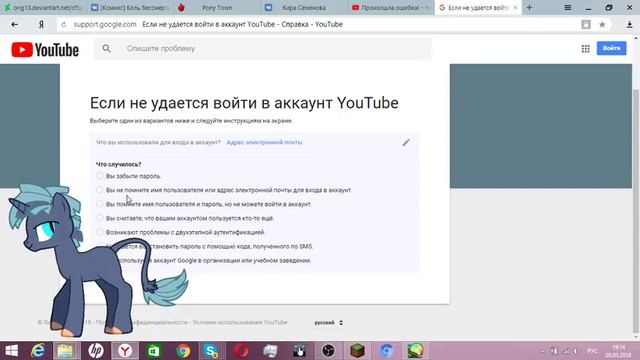Click the pencil edit icon
Viewport: 640px width, 360px height.
[x=406, y=142]
